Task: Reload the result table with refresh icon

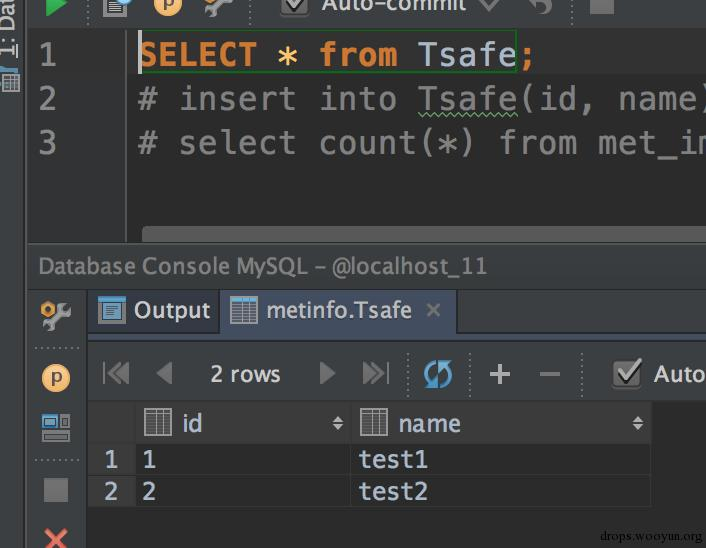Action: [438, 374]
